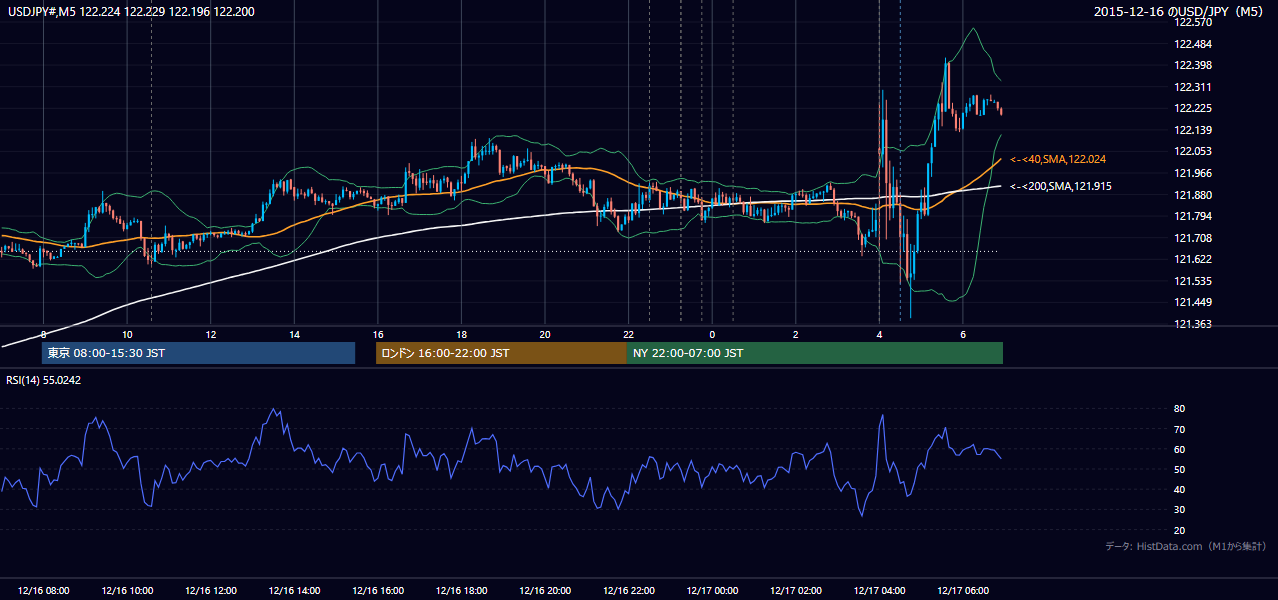1278x600 pixels.
Task: Click the ロンドン 16:00-22:00 JST session bar
Action: (x=501, y=353)
